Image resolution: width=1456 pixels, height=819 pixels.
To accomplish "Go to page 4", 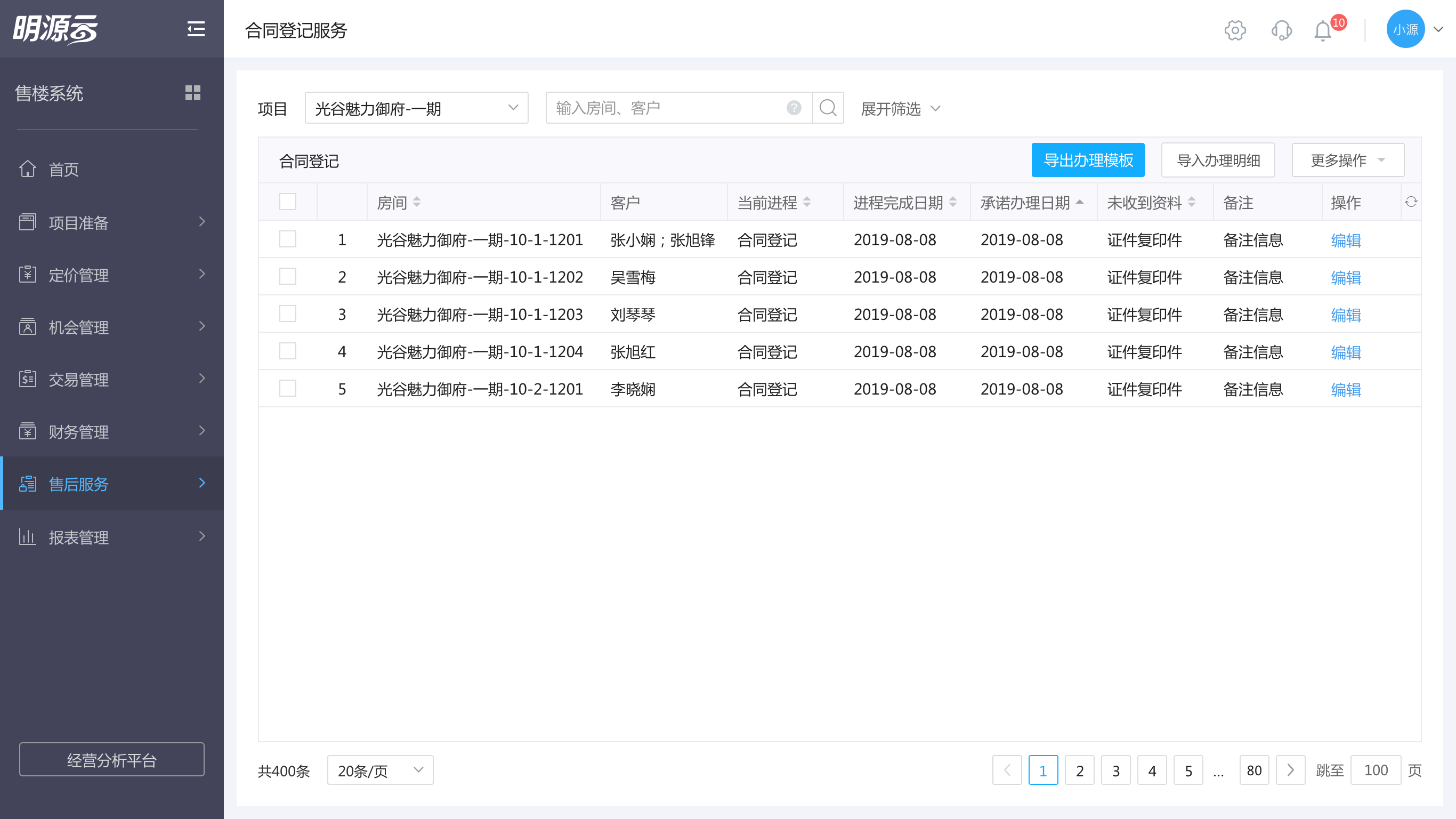I will tap(1152, 770).
